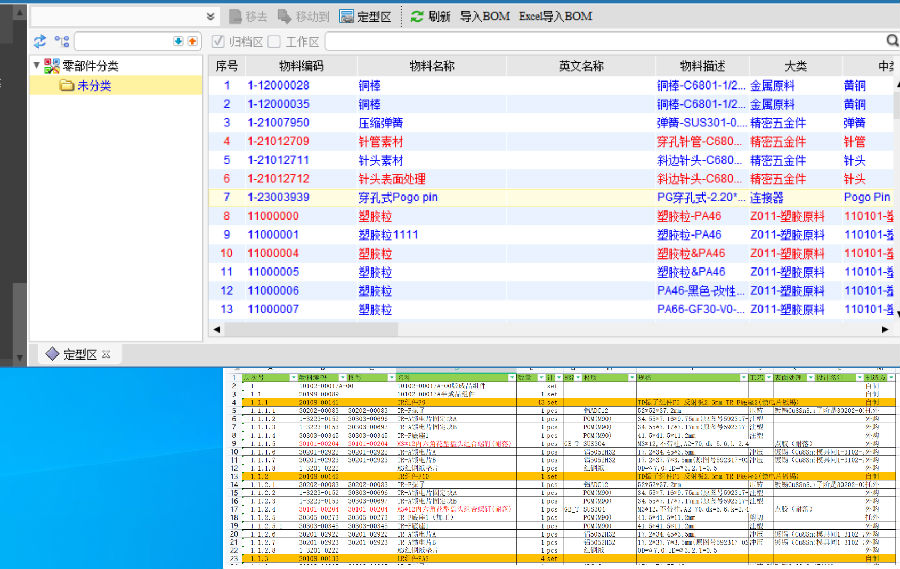This screenshot has width=900, height=569.
Task: Click the 导入BOM button
Action: (x=484, y=16)
